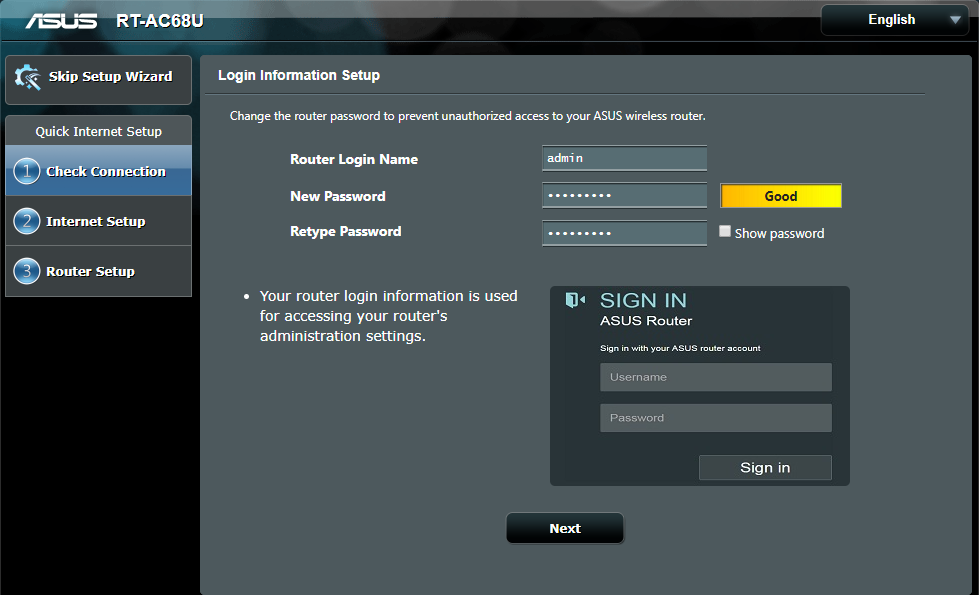Click the Password field in sign-in preview

pos(716,418)
